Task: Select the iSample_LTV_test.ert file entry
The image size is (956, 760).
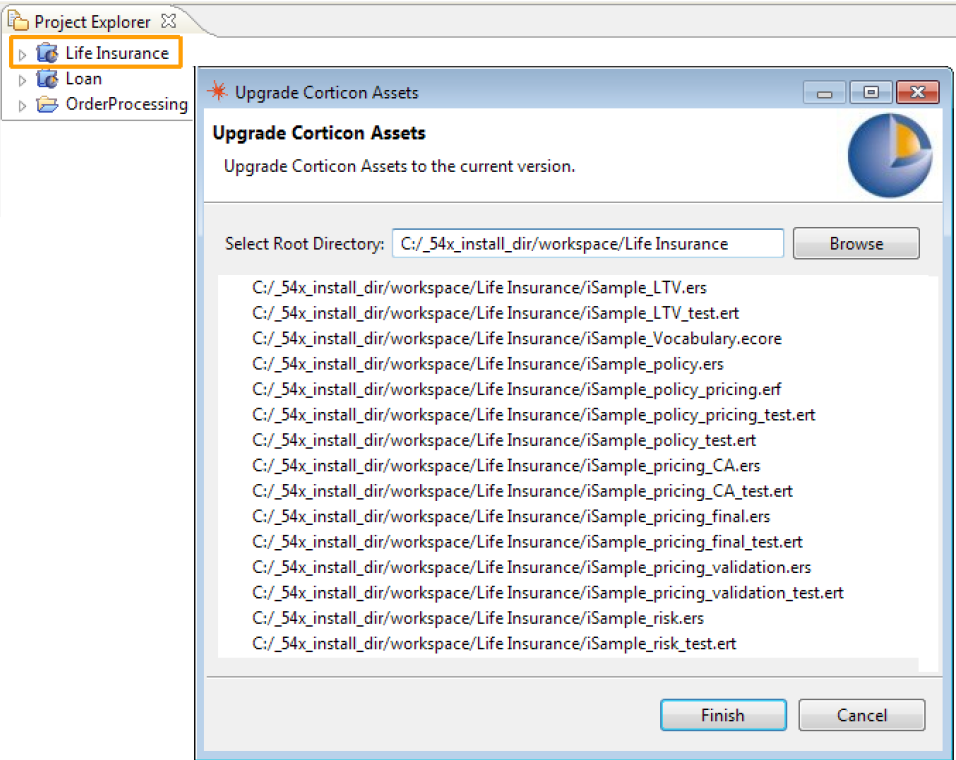Action: click(495, 313)
